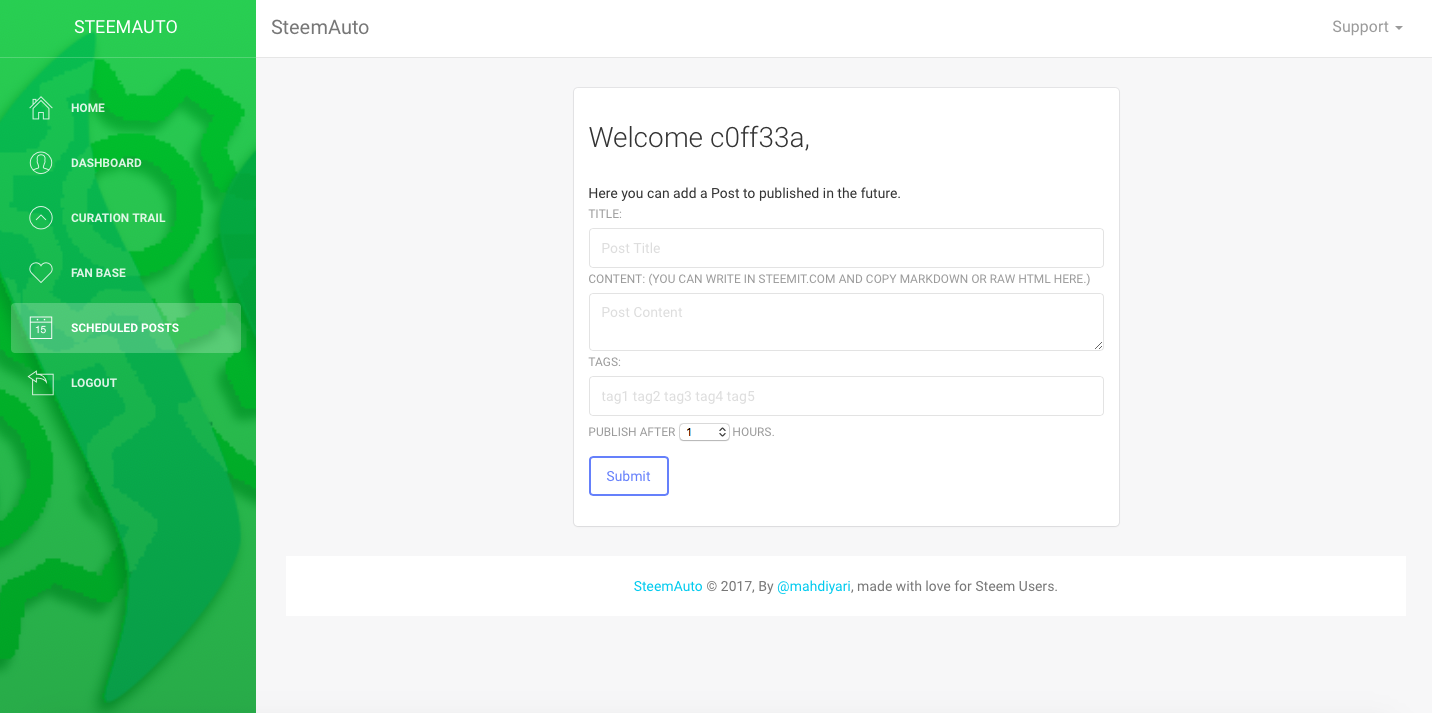Focus the tags input field
Viewport: 1432px width, 713px height.
pyautogui.click(x=846, y=396)
